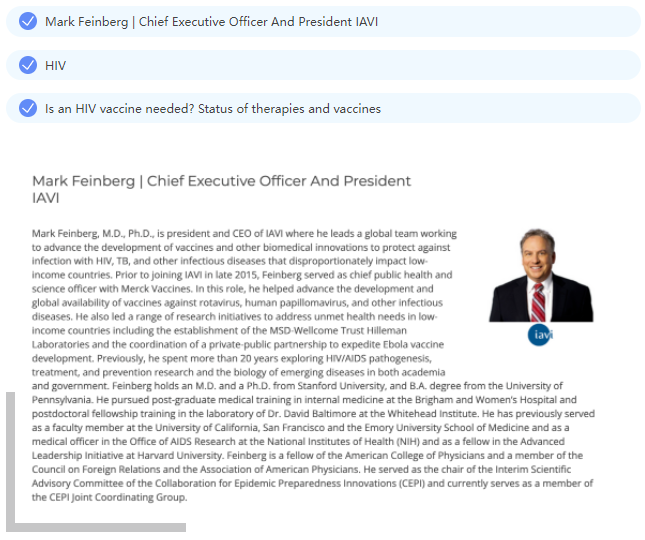Screen dimensions: 645x540
Task: Select 'Is an HIV vaccine needed?' row text
Action: tap(213, 109)
